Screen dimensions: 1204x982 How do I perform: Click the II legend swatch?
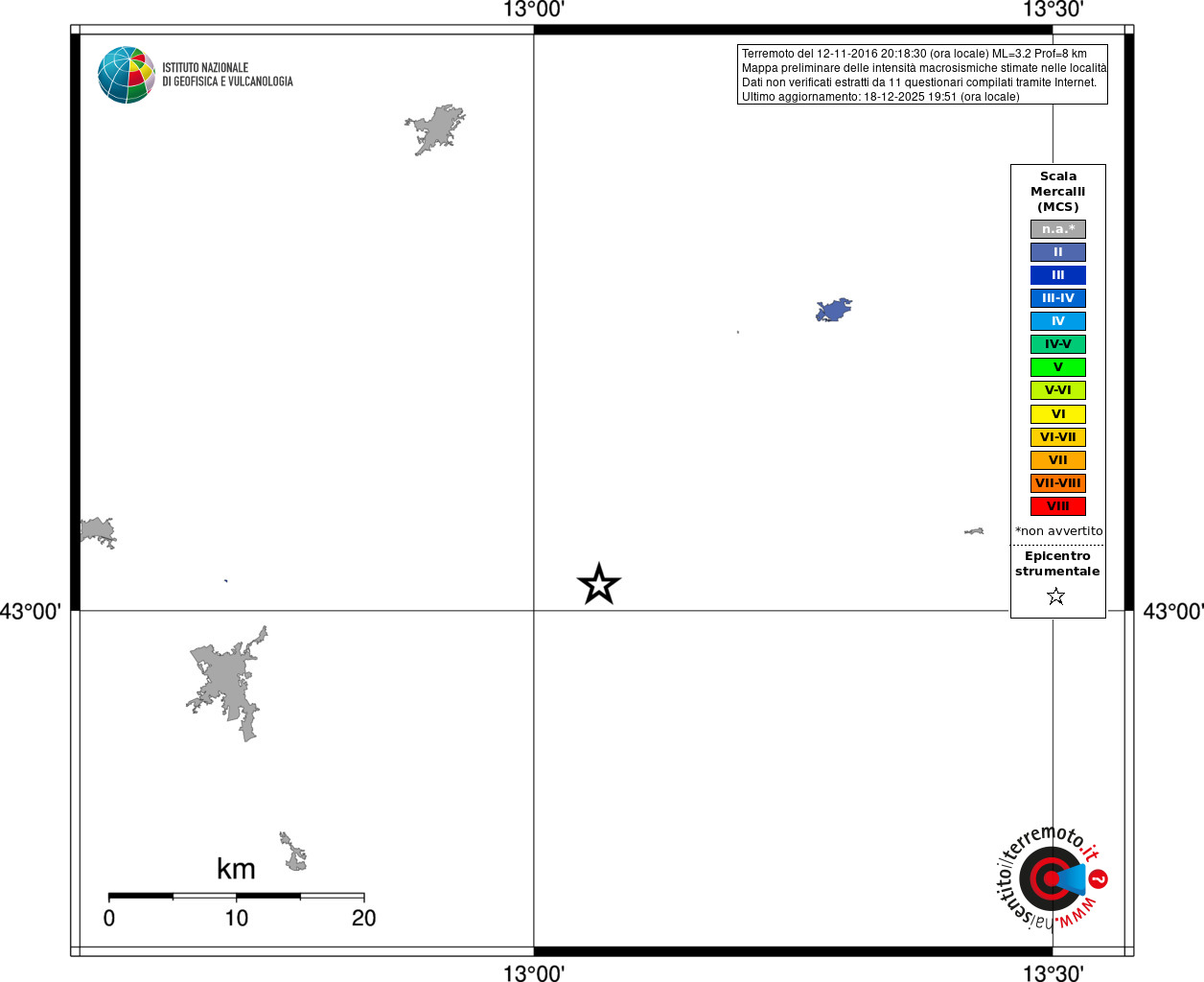tap(1058, 252)
